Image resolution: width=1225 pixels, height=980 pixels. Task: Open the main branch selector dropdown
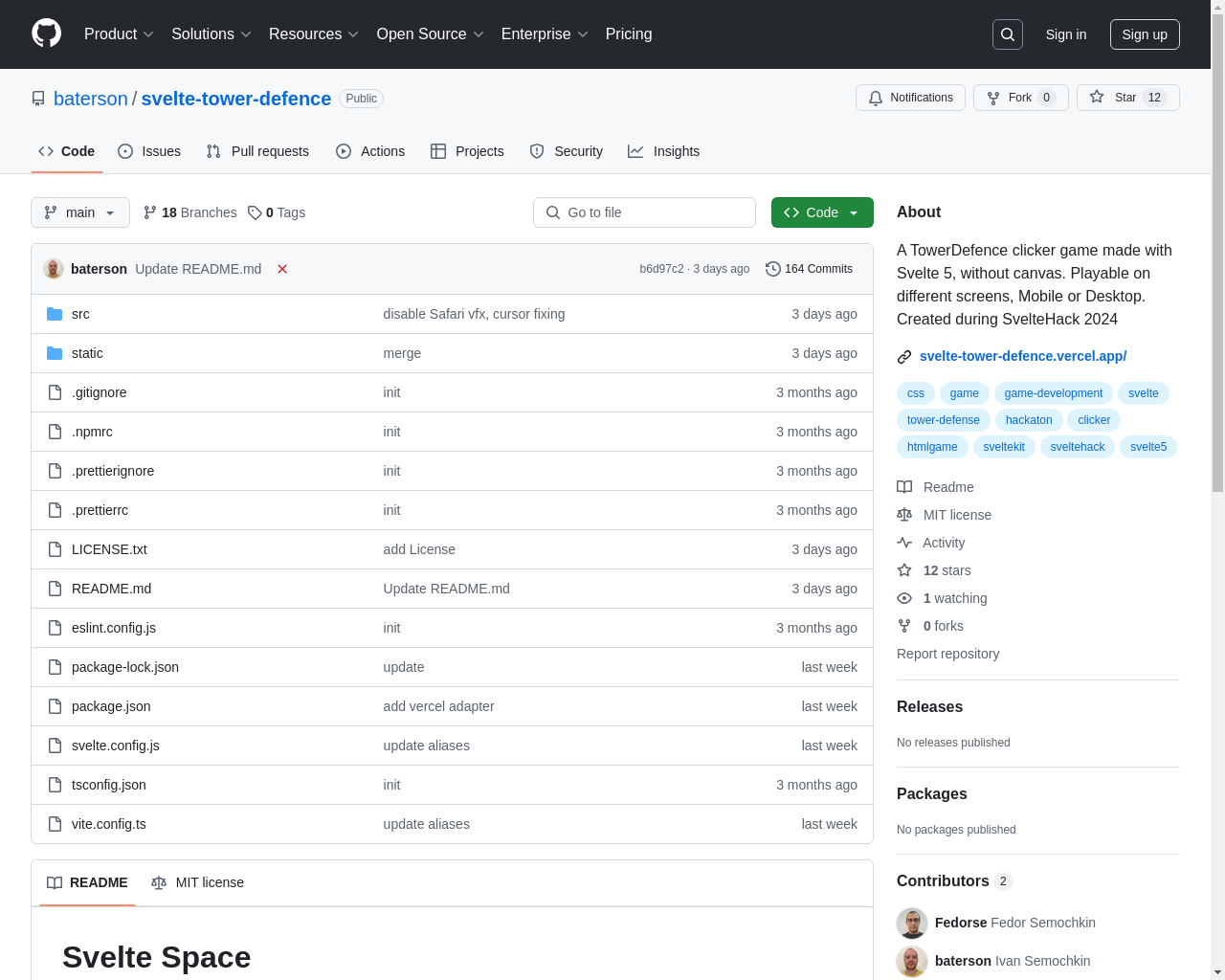(80, 212)
